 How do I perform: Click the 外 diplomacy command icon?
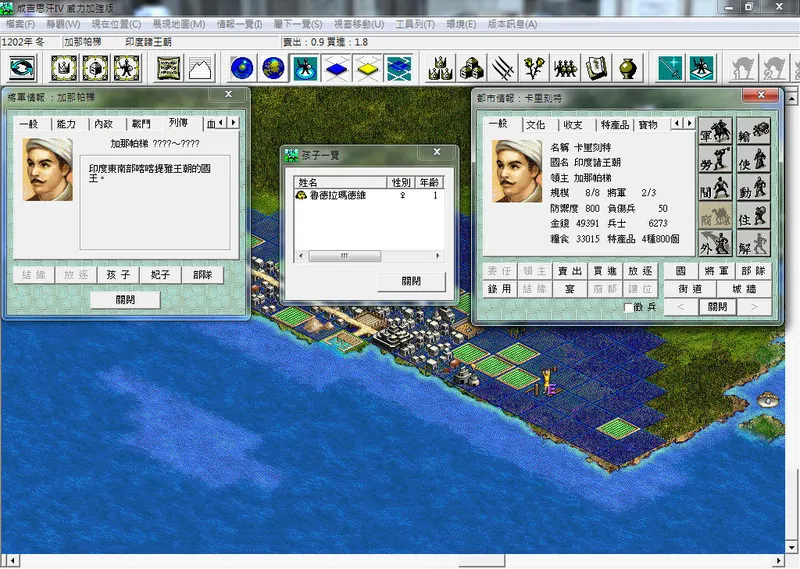tap(715, 243)
